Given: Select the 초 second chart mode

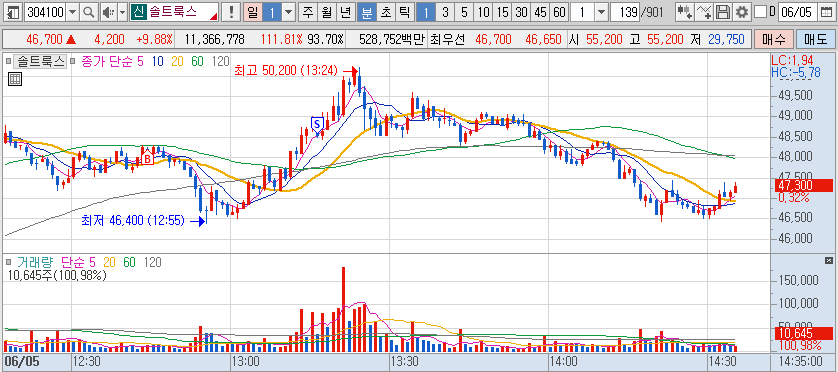Looking at the screenshot, I should (x=385, y=12).
